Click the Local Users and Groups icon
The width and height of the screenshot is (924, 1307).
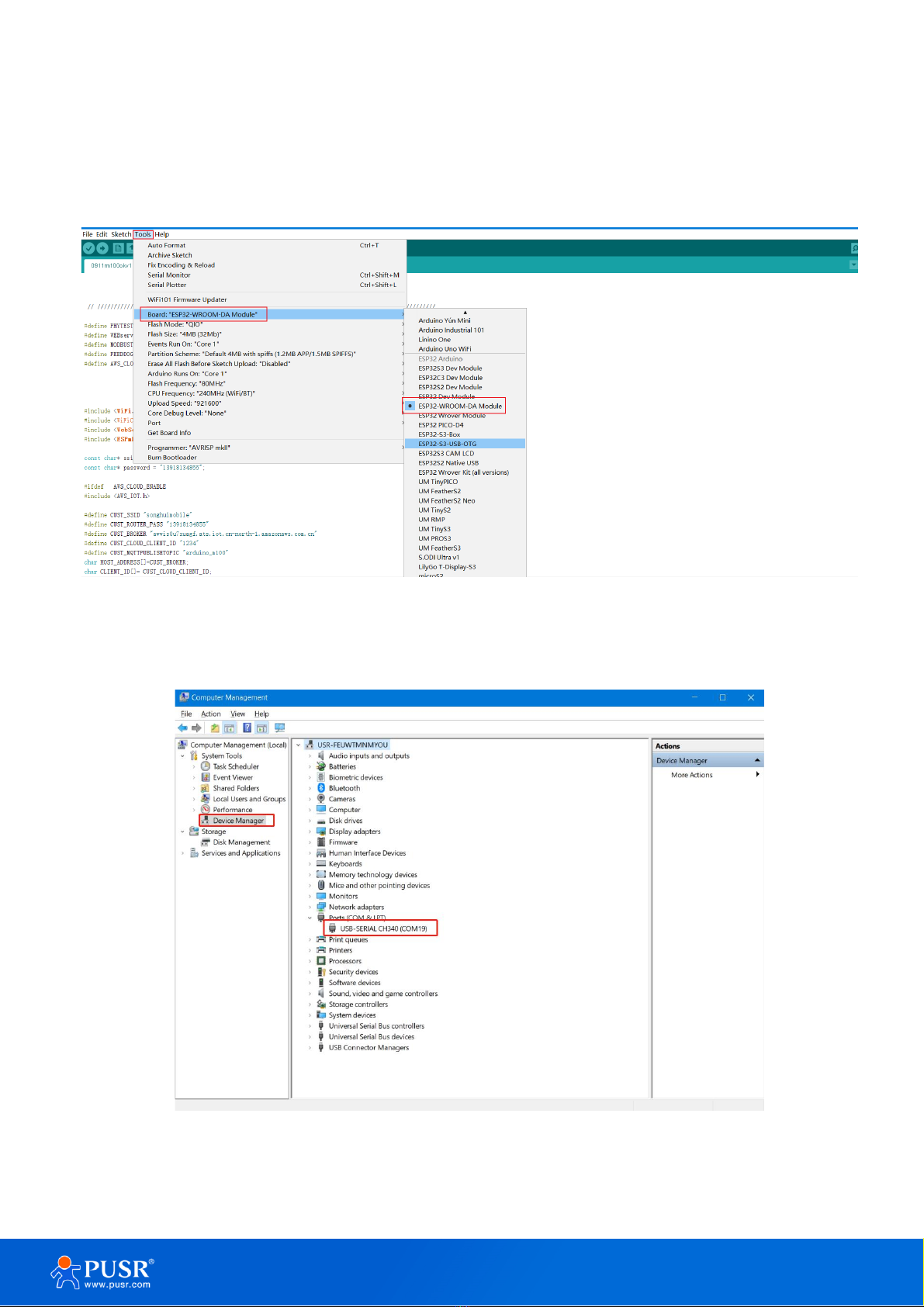(x=206, y=799)
